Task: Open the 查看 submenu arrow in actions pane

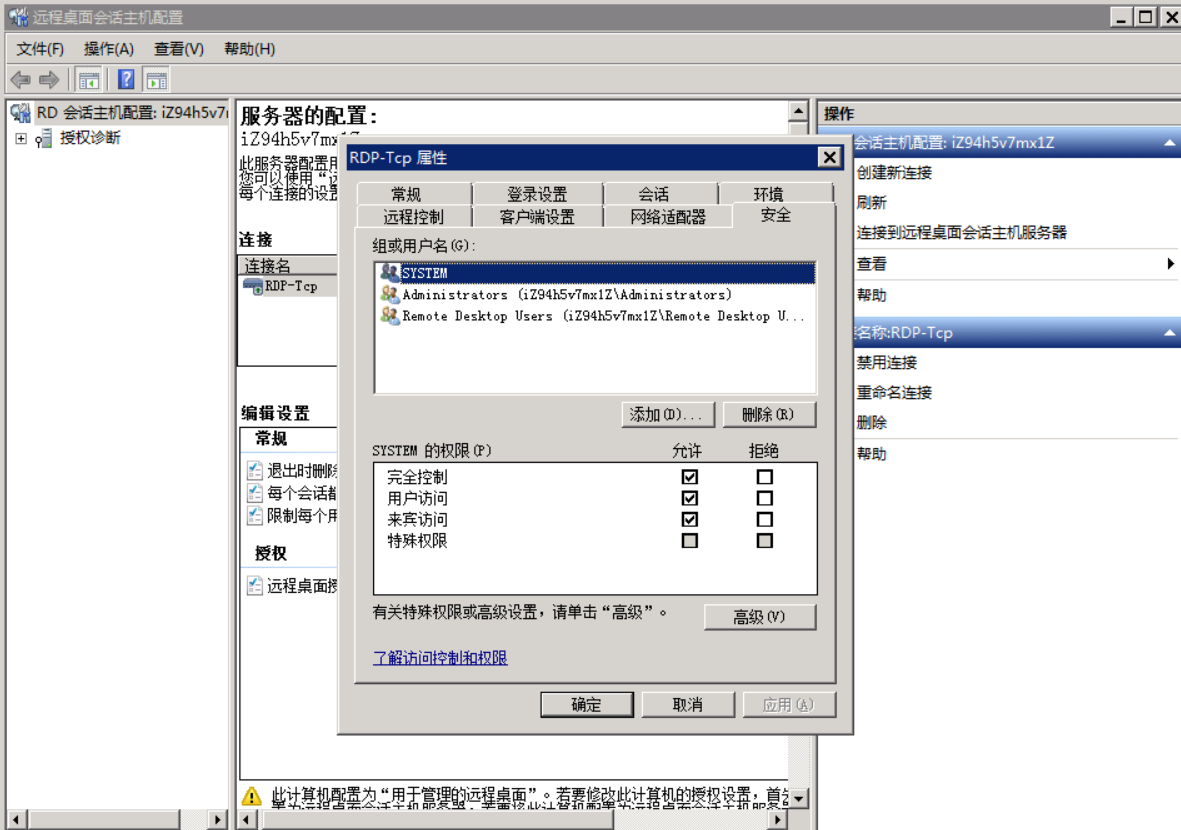Action: click(x=1172, y=263)
